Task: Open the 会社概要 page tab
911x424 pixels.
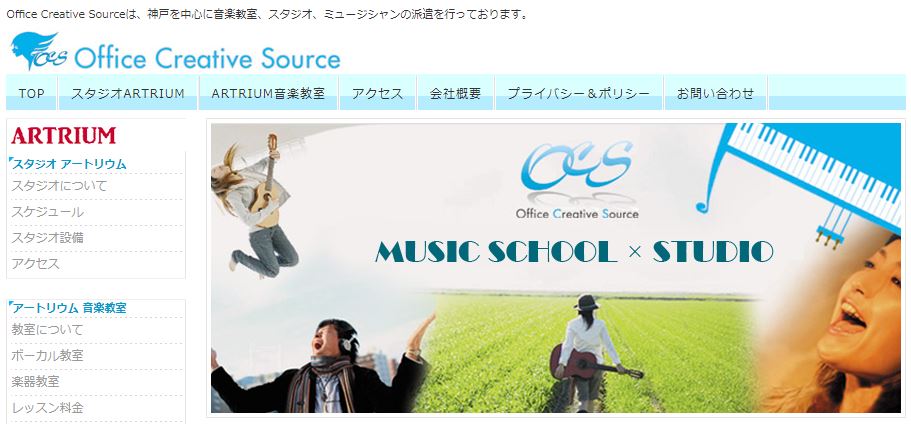Action: 456,93
